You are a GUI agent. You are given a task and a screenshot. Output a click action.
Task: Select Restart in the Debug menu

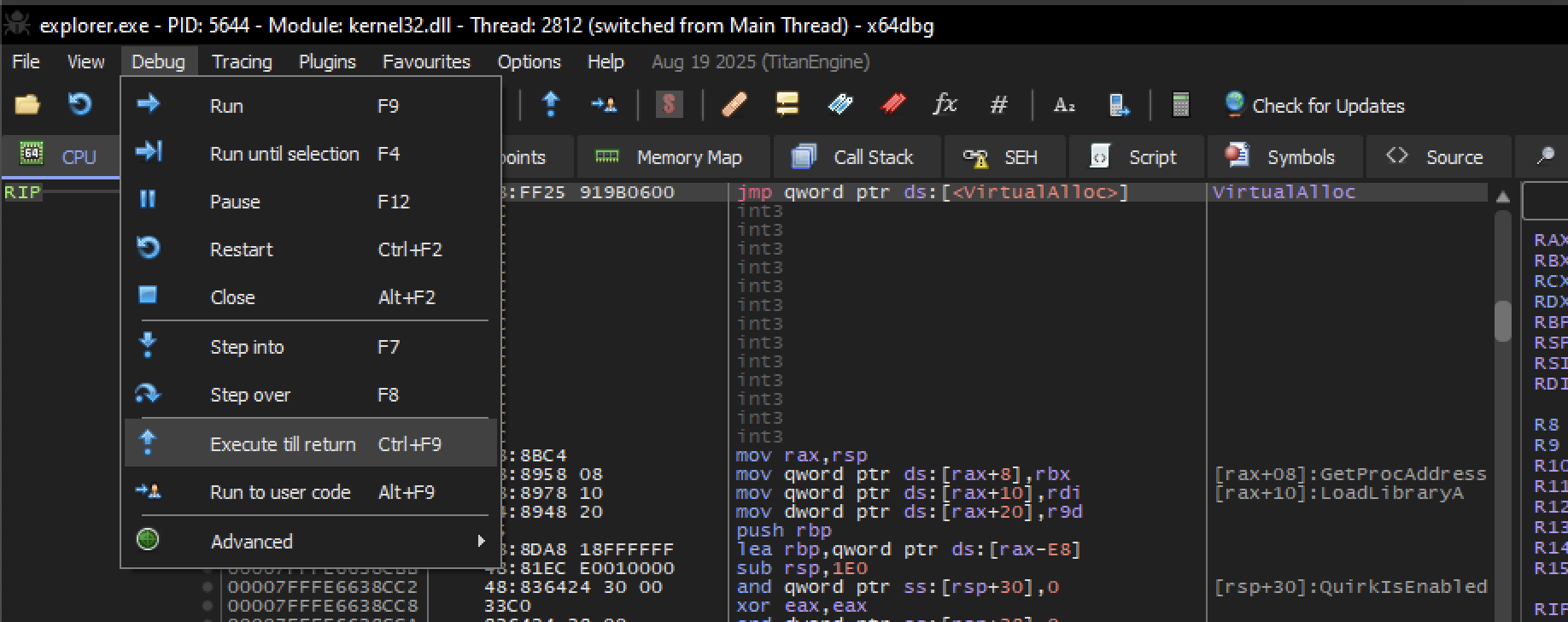[x=311, y=249]
